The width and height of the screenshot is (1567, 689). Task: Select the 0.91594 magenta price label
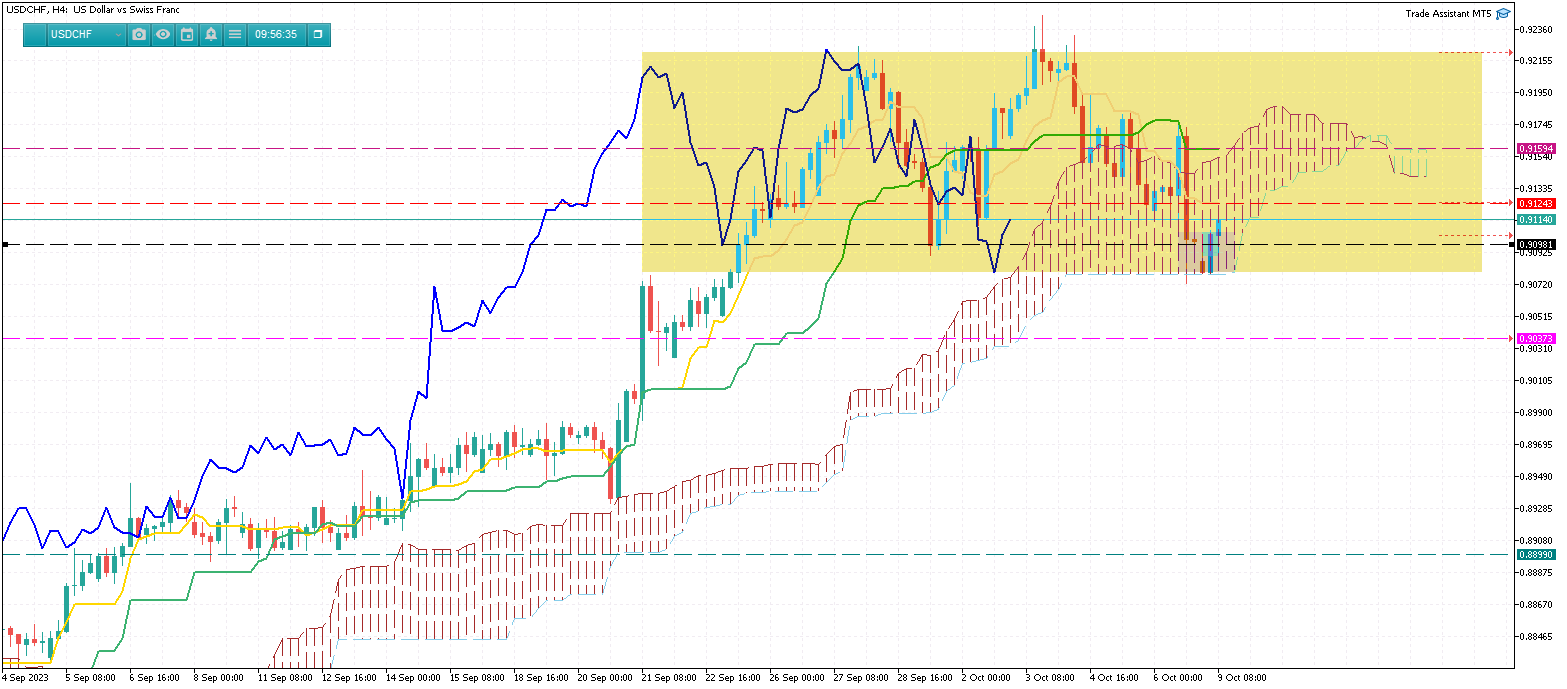click(x=1536, y=149)
